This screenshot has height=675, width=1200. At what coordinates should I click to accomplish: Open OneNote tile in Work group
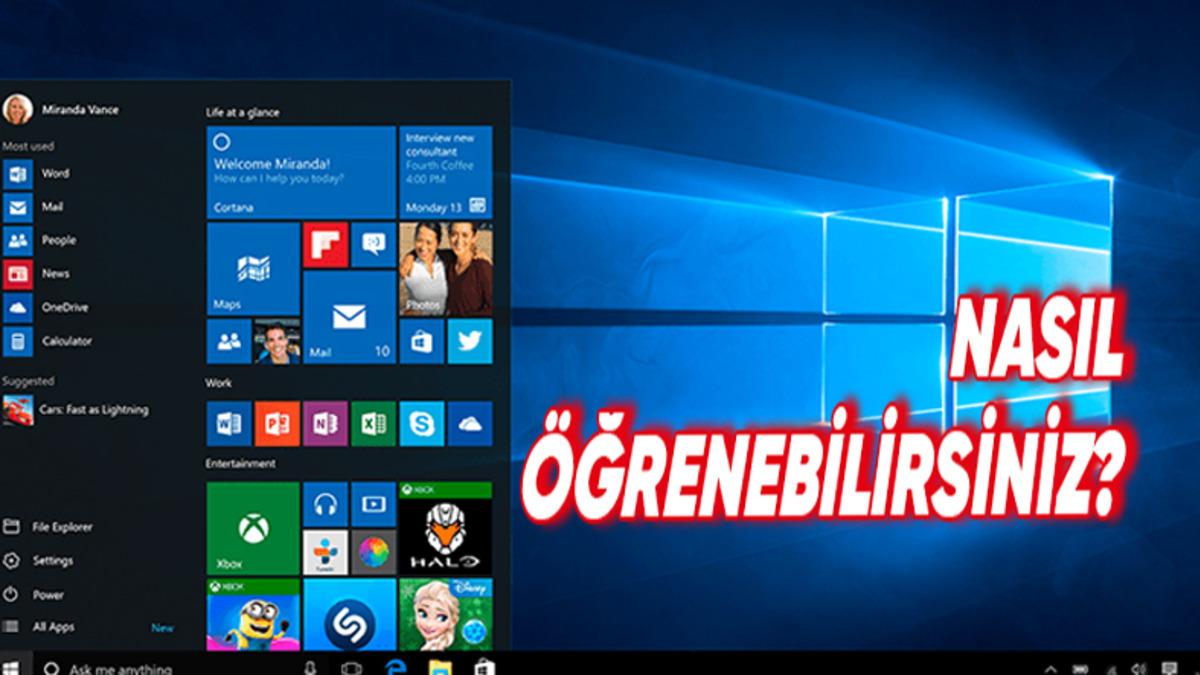[325, 423]
